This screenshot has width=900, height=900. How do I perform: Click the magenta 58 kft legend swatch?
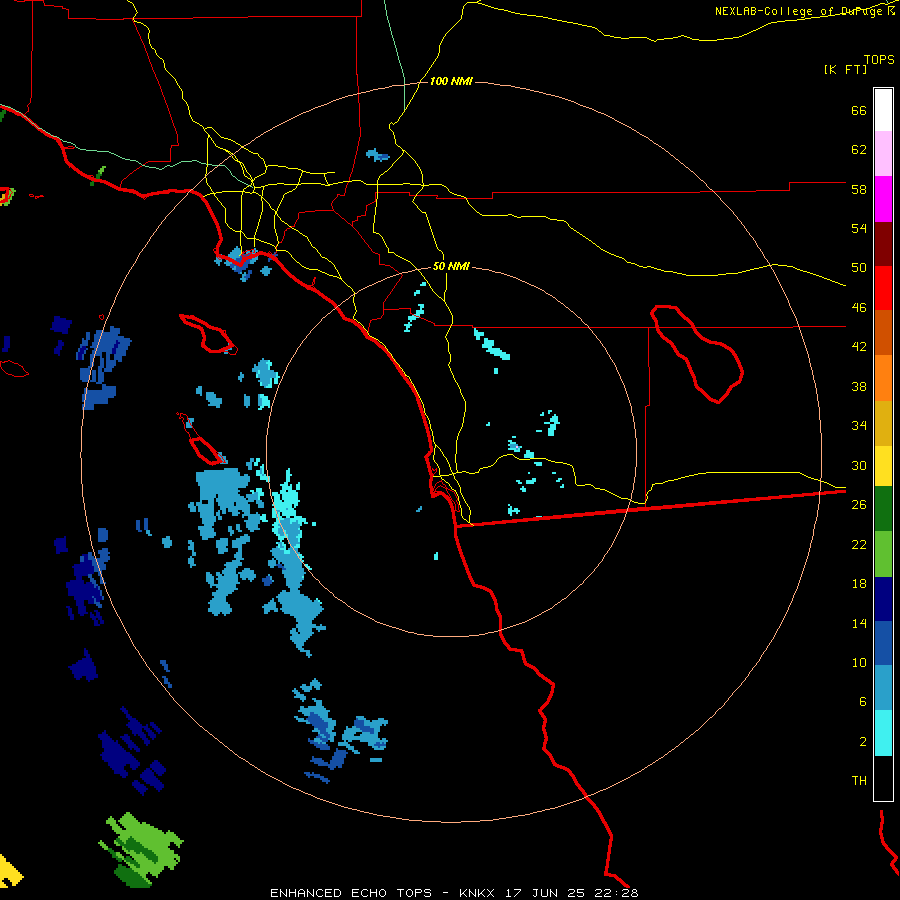(x=883, y=199)
